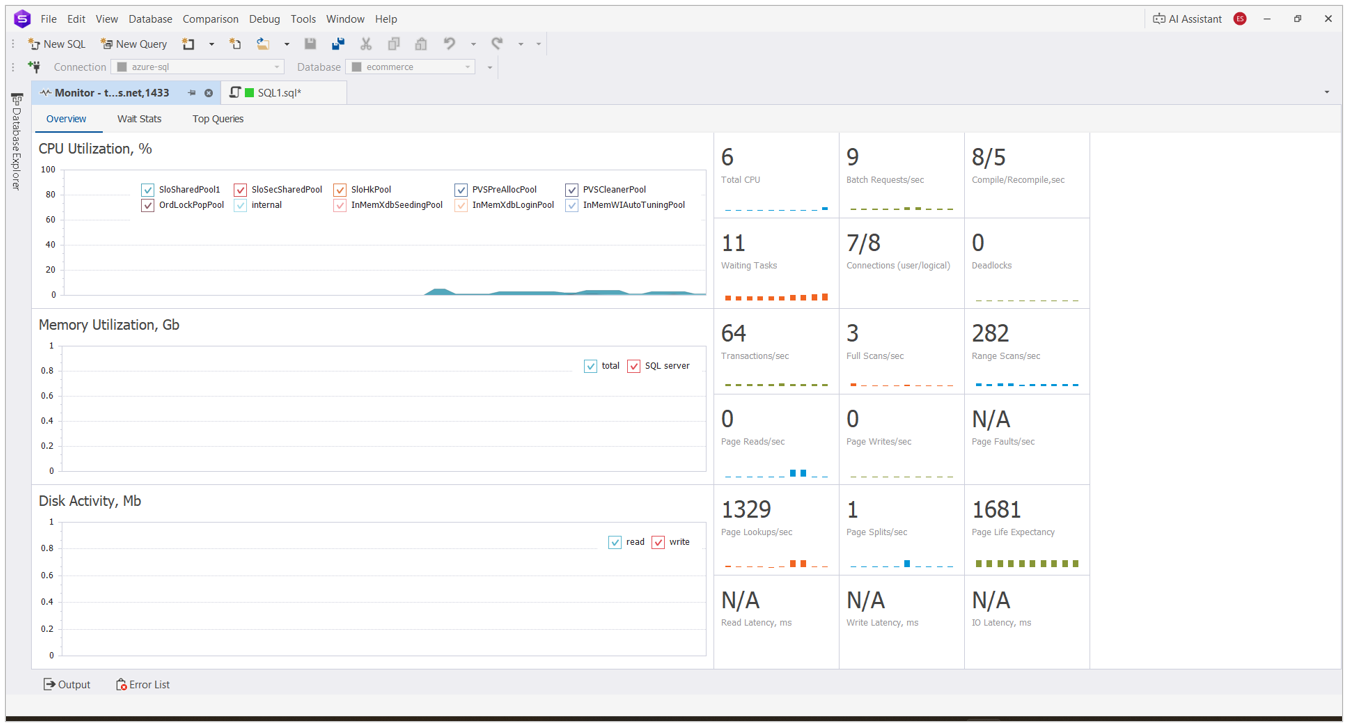
Task: Close the Monitor tab
Action: (209, 93)
